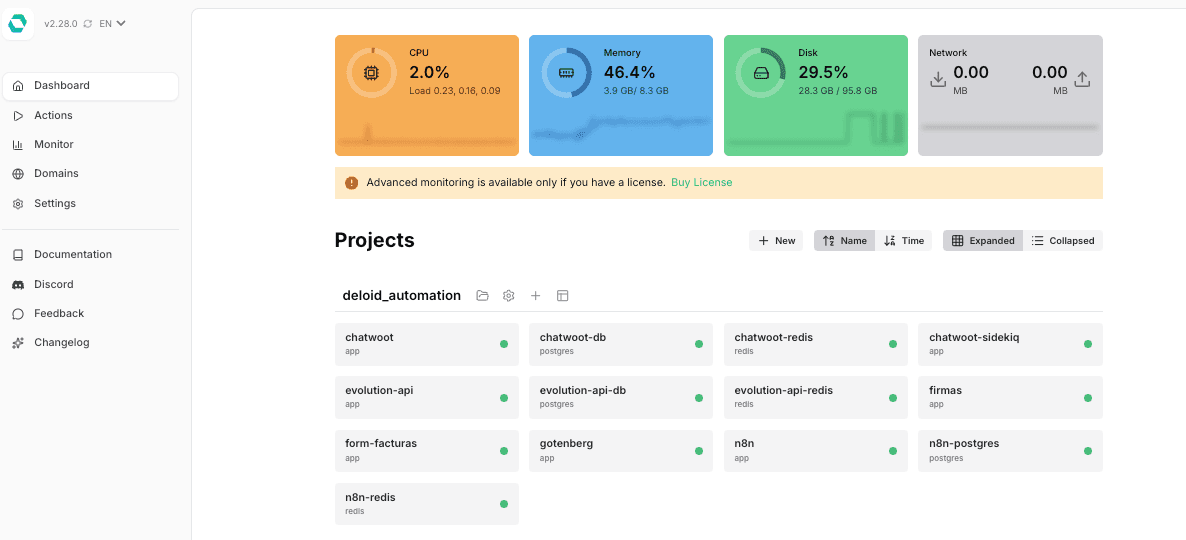Open the Documentation link
Screen dimensions: 1186x540
click(x=91, y=255)
